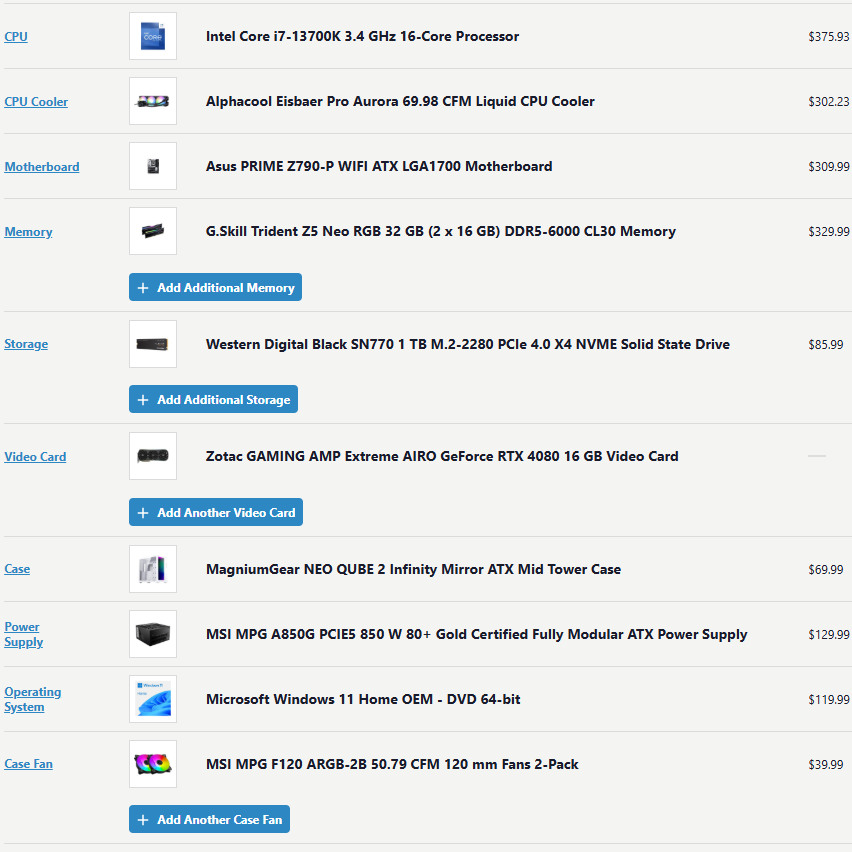Click Add Additional Storage
The width and height of the screenshot is (852, 852).
click(213, 399)
